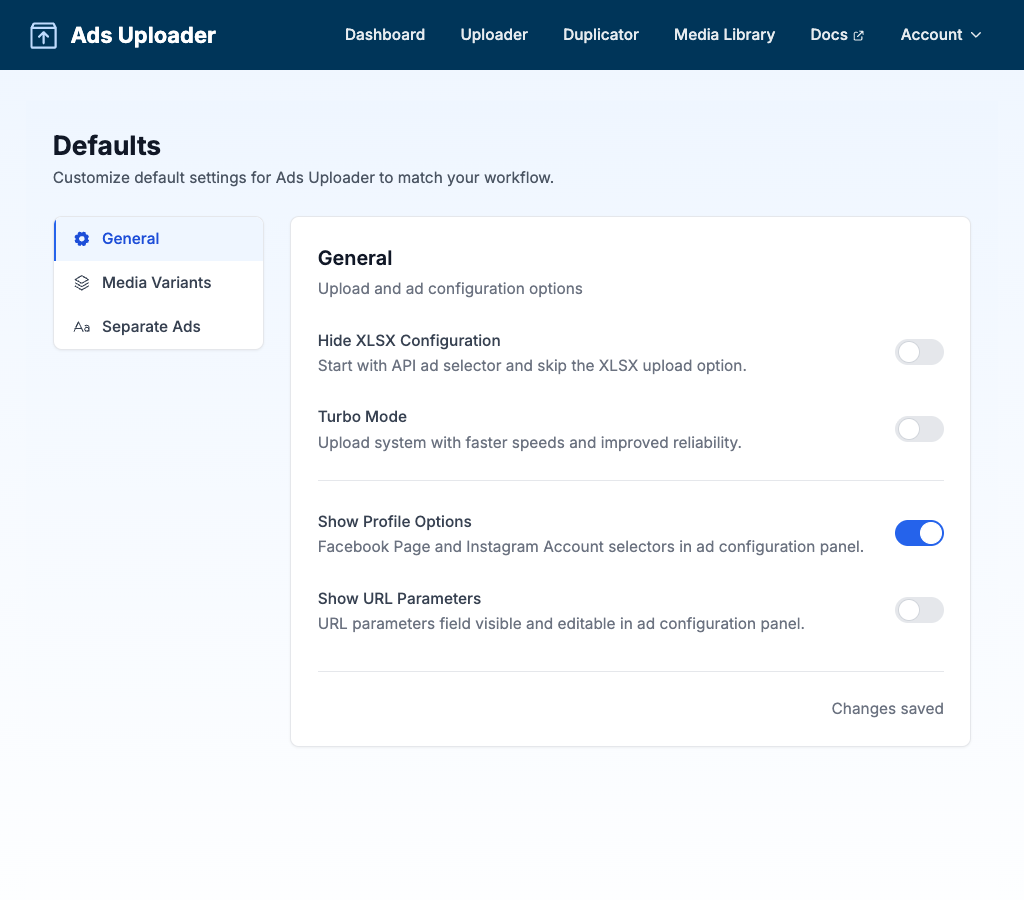
Task: Switch to the Separate Ads tab
Action: (x=151, y=327)
